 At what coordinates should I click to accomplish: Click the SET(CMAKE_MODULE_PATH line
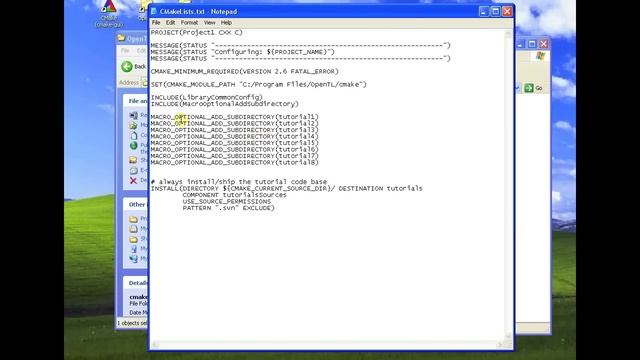click(258, 84)
